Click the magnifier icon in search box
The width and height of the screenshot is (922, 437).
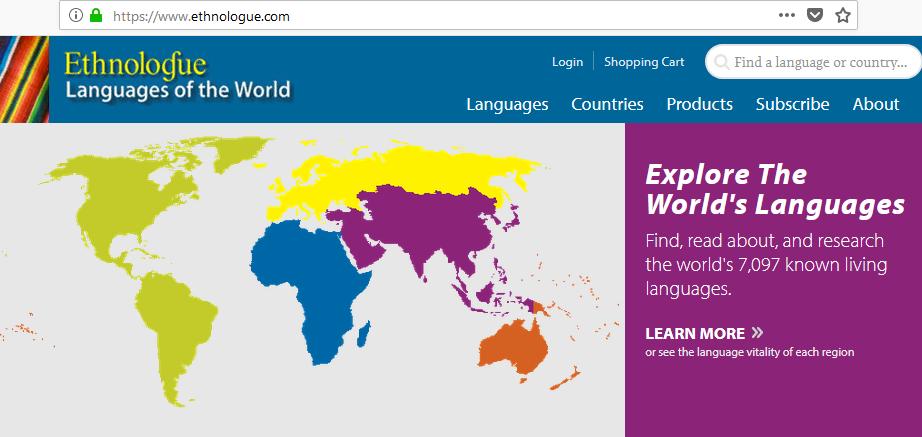[721, 62]
